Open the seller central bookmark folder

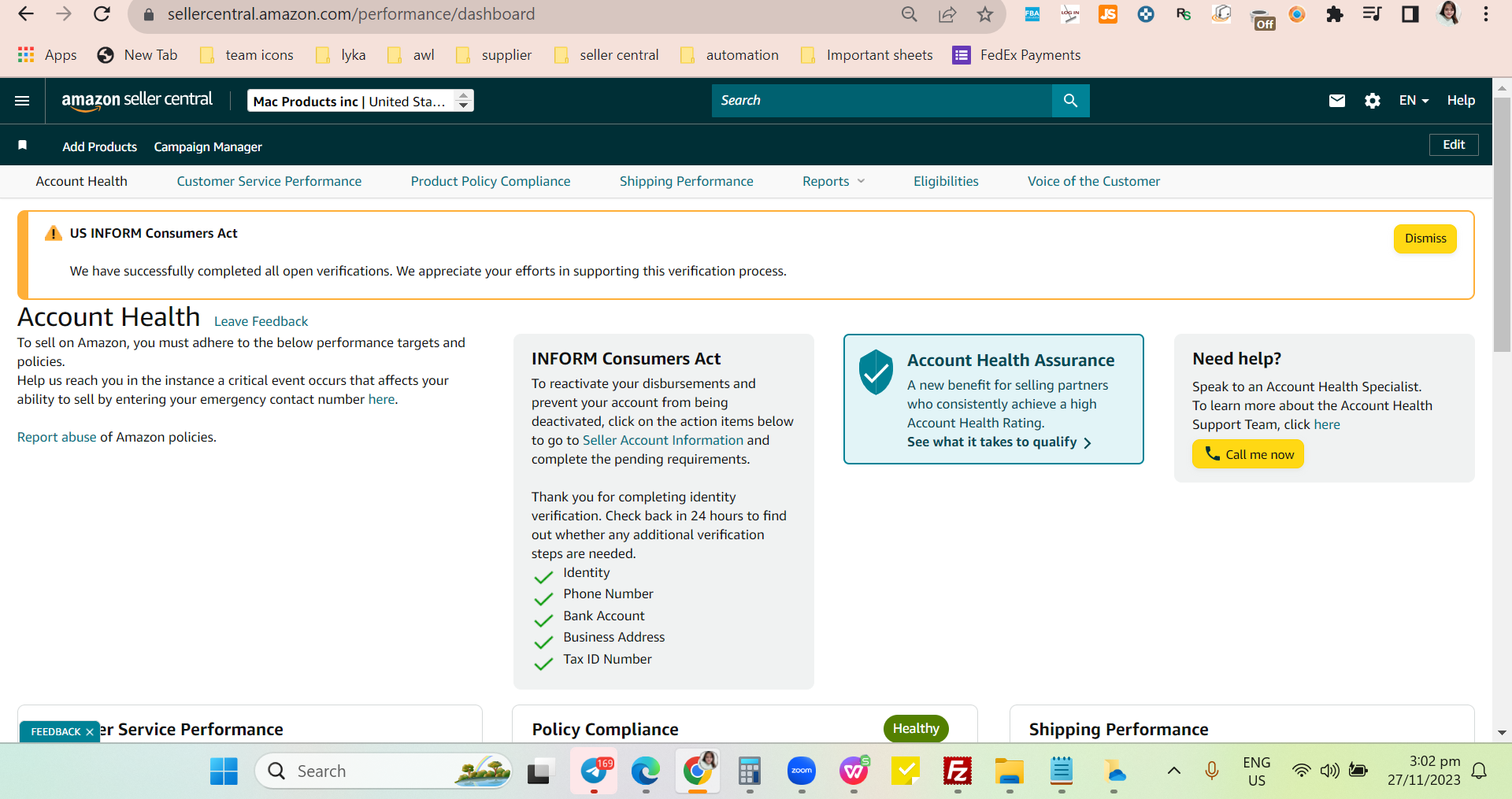click(x=606, y=55)
